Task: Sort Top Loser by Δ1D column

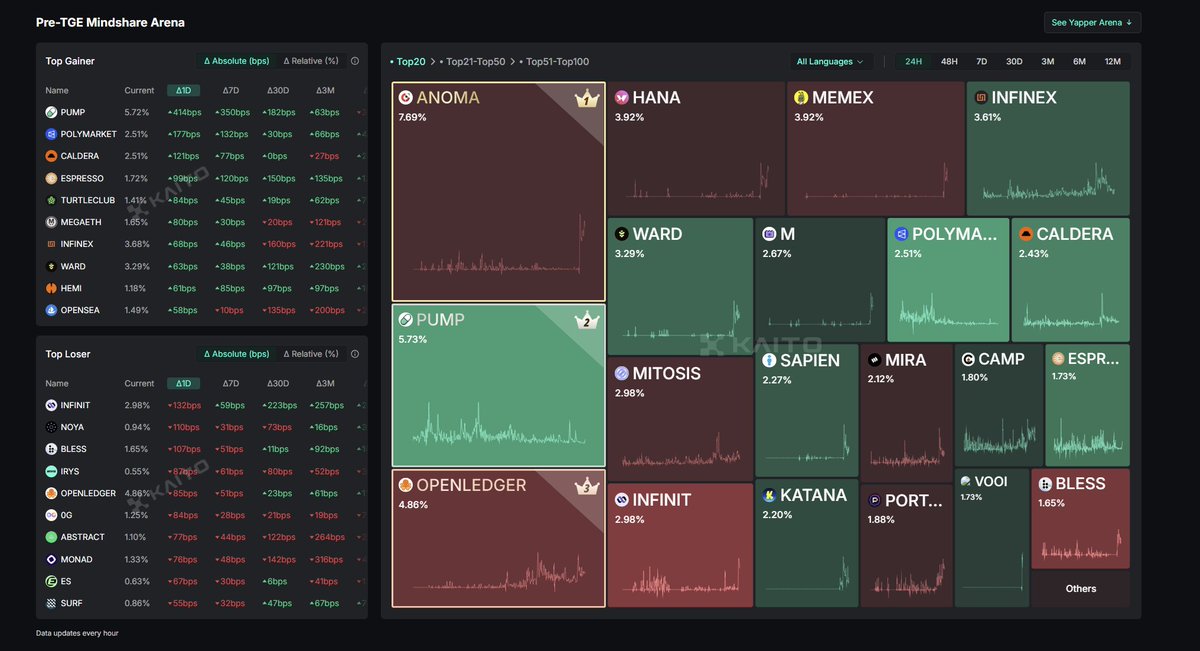Action: coord(183,383)
